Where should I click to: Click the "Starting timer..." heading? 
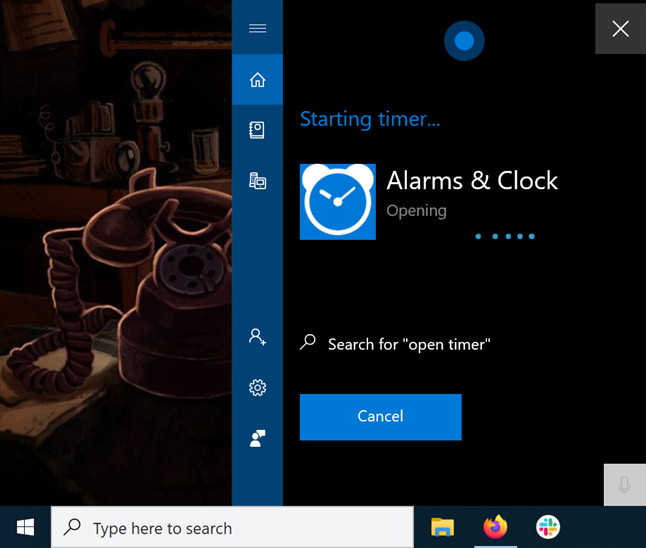point(370,119)
